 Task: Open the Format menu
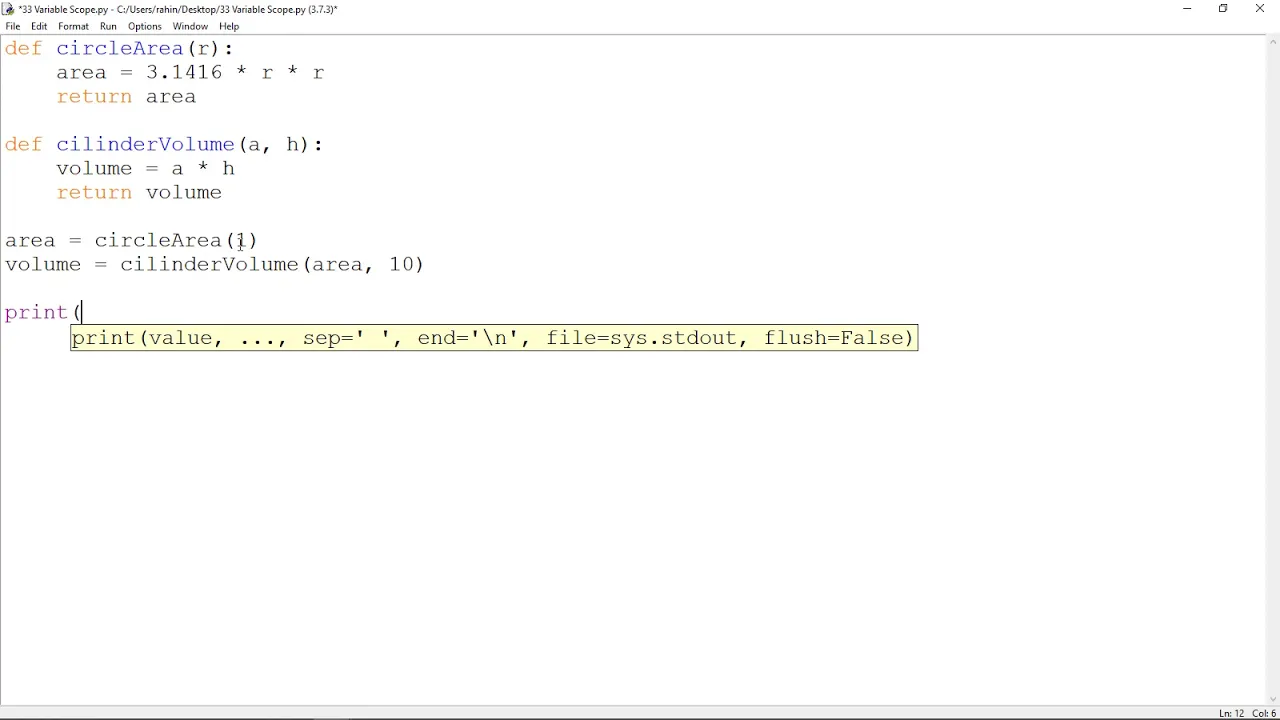coord(73,26)
